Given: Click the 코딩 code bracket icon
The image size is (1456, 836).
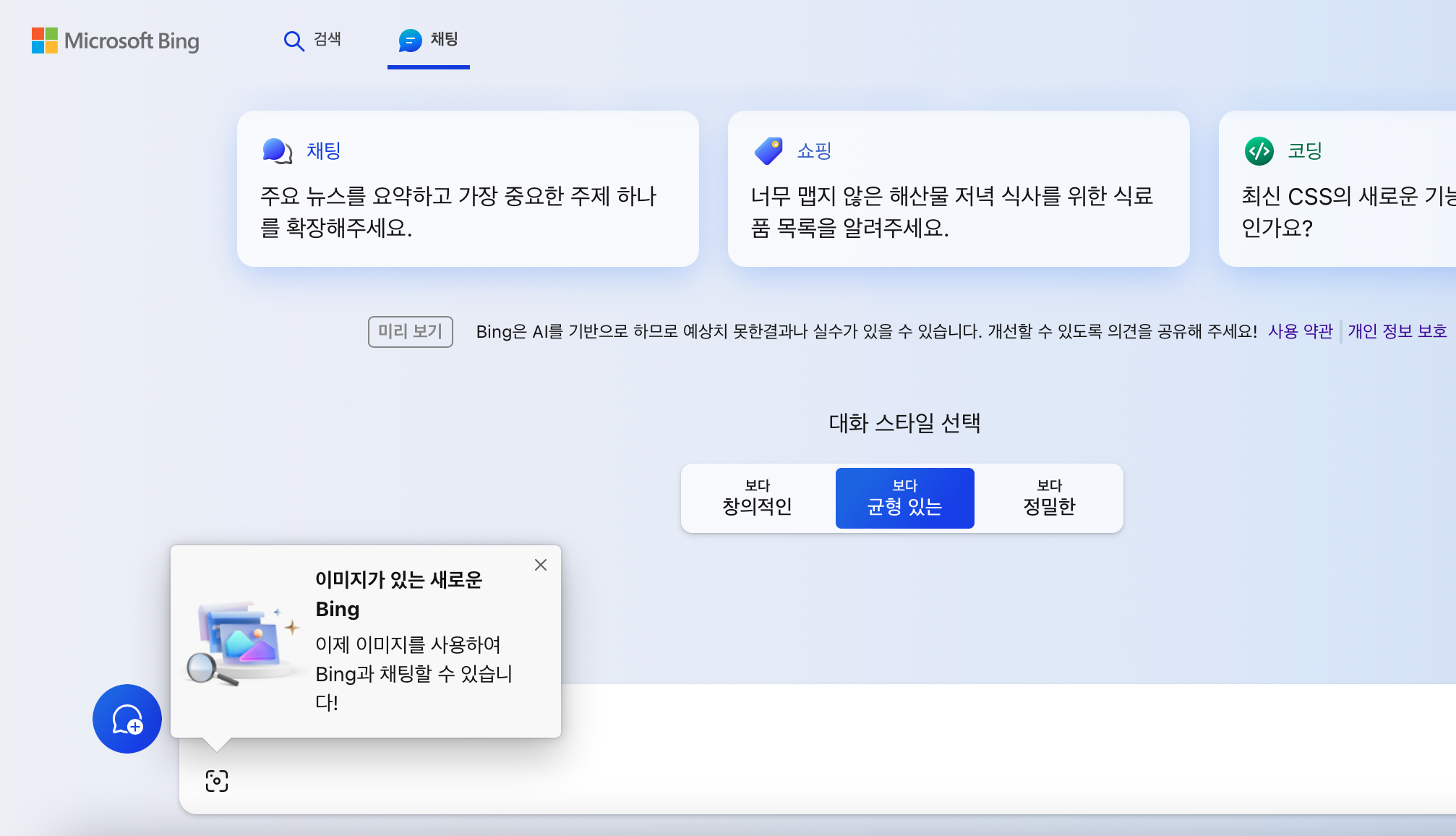Looking at the screenshot, I should click(1259, 151).
